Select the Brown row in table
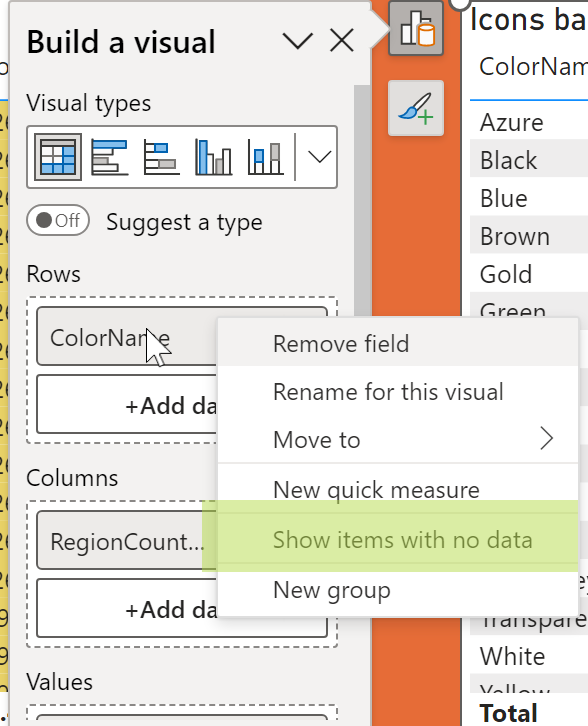Viewport: 588px width, 726px height. pyautogui.click(x=529, y=236)
